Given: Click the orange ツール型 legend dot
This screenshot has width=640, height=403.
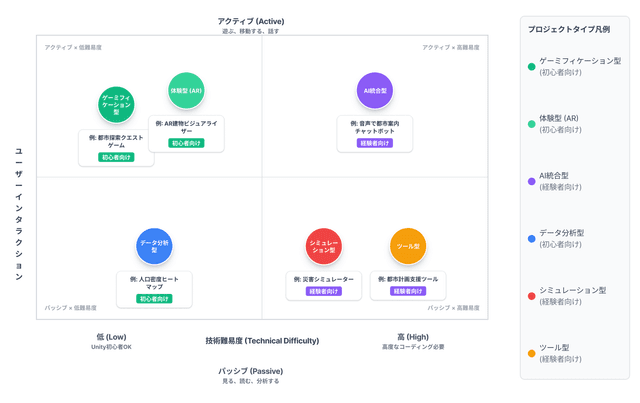Looking at the screenshot, I should [x=532, y=353].
